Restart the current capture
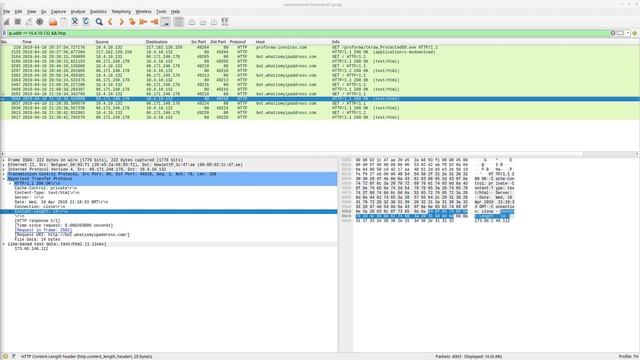Image resolution: width=640 pixels, height=360 pixels. (29, 22)
